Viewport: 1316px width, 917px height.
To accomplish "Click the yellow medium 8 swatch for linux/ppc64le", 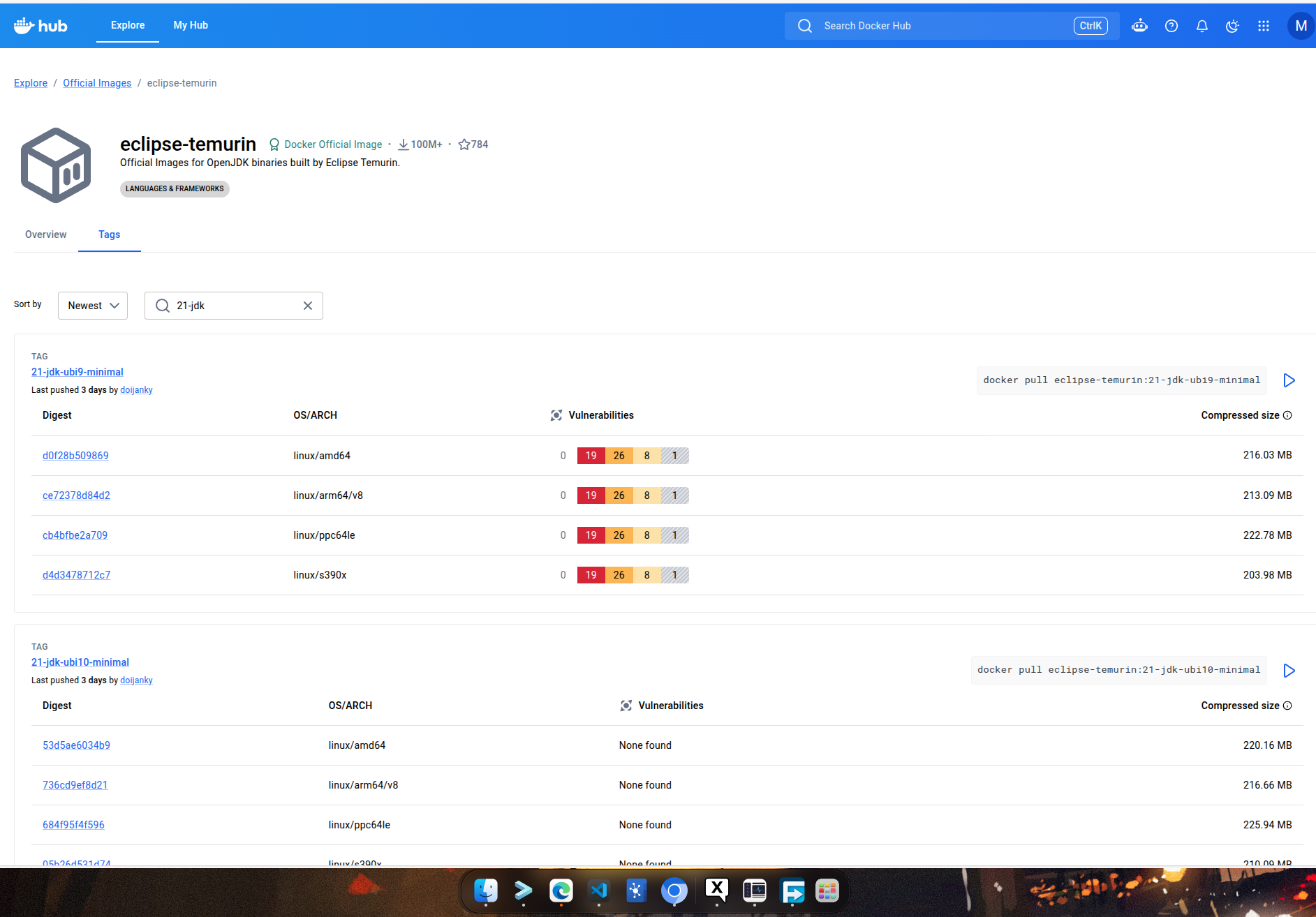I will 647,535.
